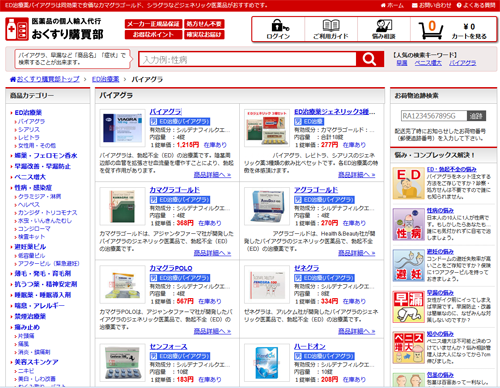Open the 禁煙治療薬 category
Screen dimensions: 500x388
(30, 316)
